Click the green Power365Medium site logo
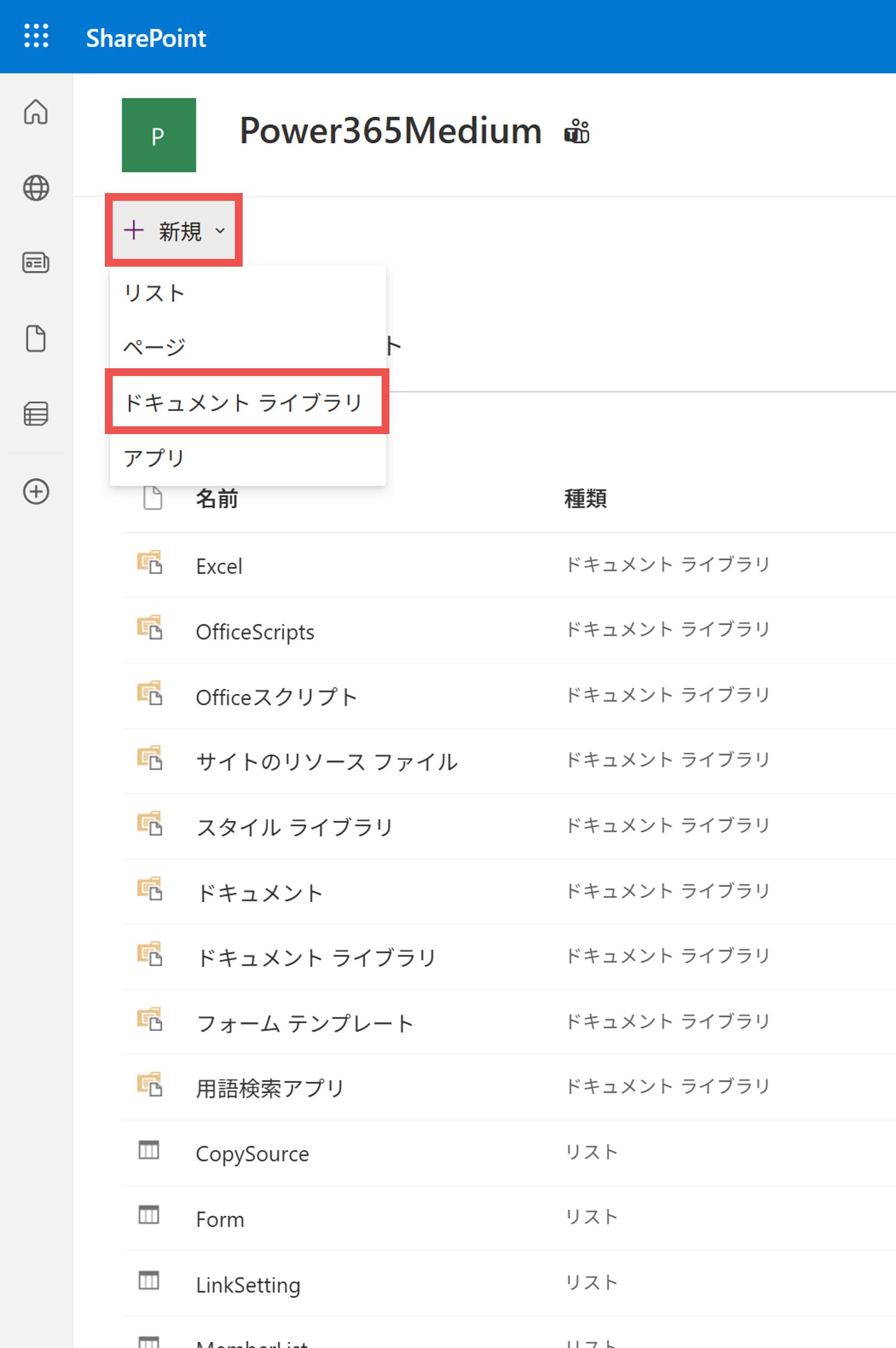The height and width of the screenshot is (1348, 896). coord(158,136)
